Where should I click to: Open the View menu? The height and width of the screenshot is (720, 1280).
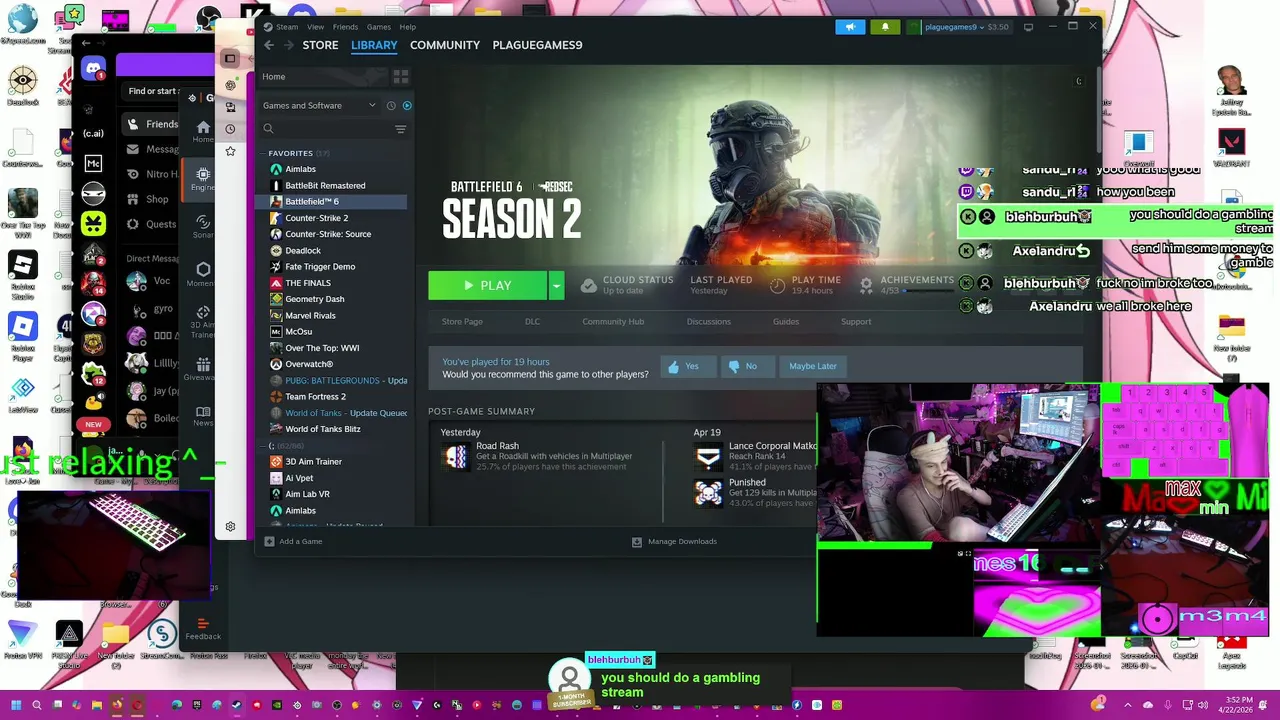(x=316, y=27)
